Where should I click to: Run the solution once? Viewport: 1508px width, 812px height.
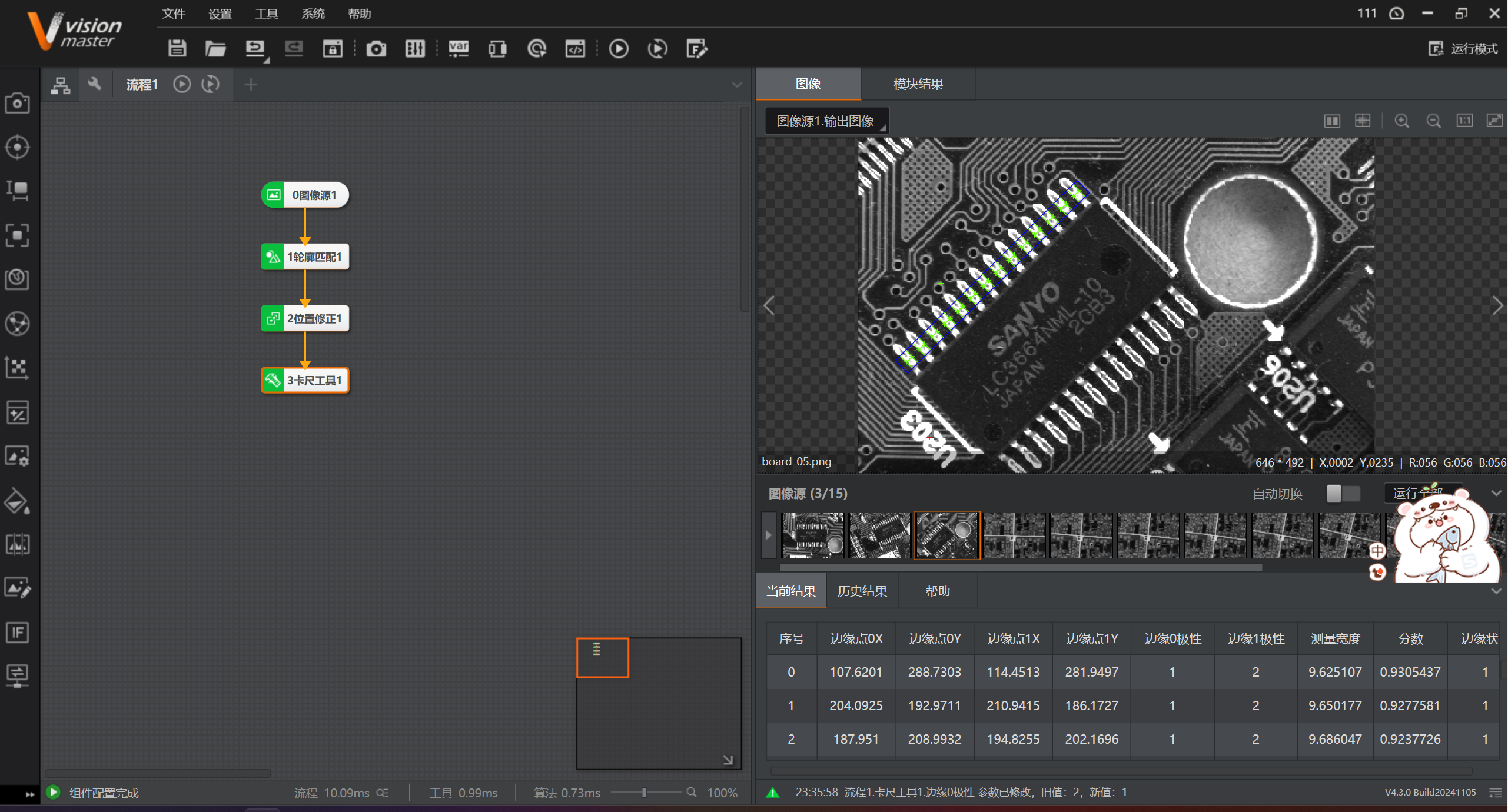click(619, 48)
